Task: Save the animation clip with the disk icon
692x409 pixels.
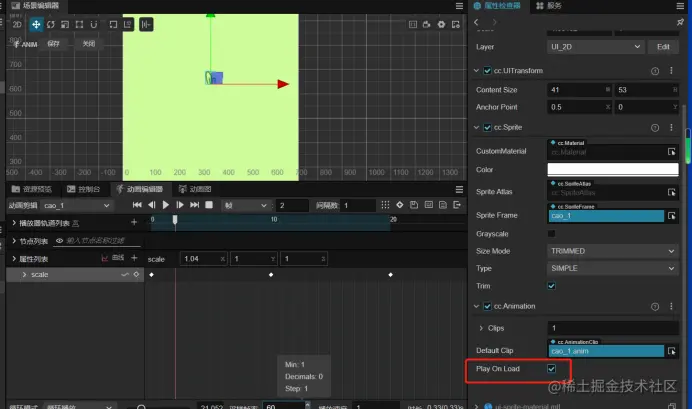Action: coord(414,205)
